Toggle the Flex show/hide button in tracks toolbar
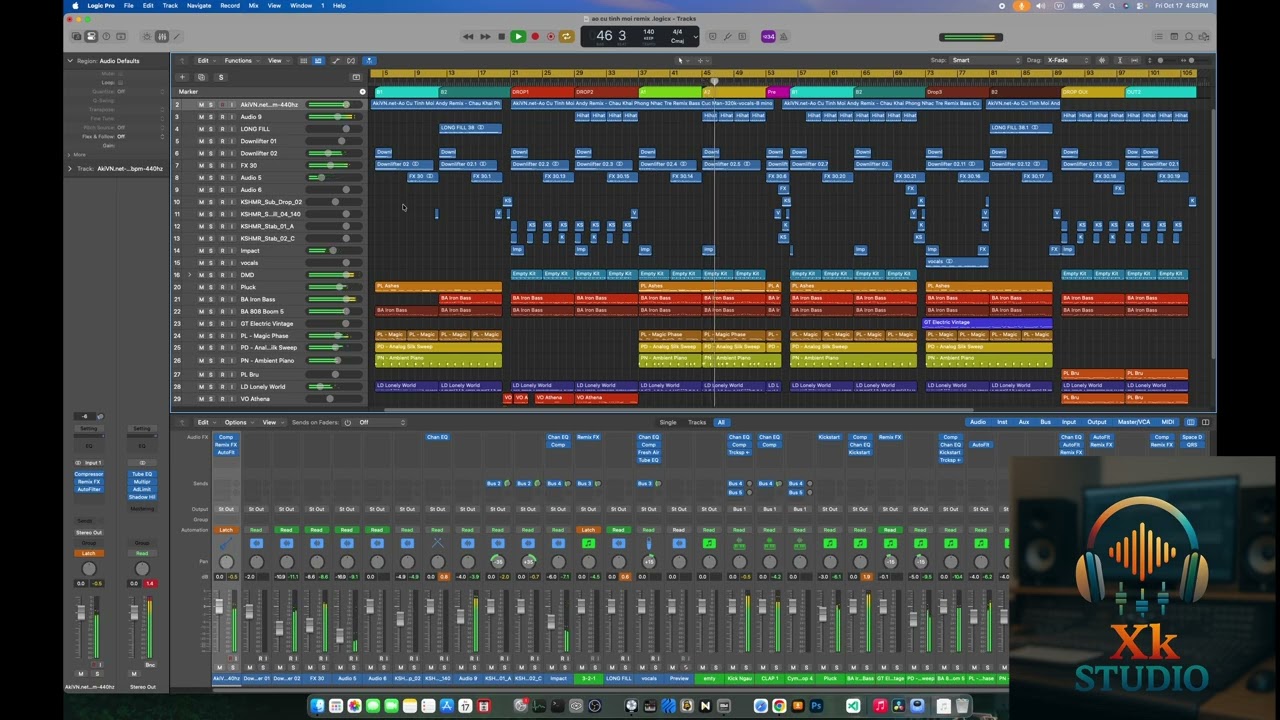1280x720 pixels. tap(351, 61)
